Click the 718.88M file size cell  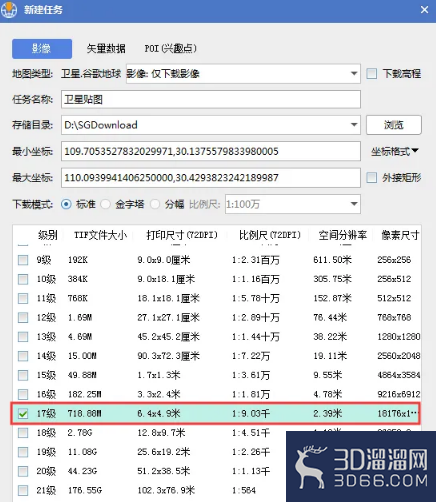(85, 414)
